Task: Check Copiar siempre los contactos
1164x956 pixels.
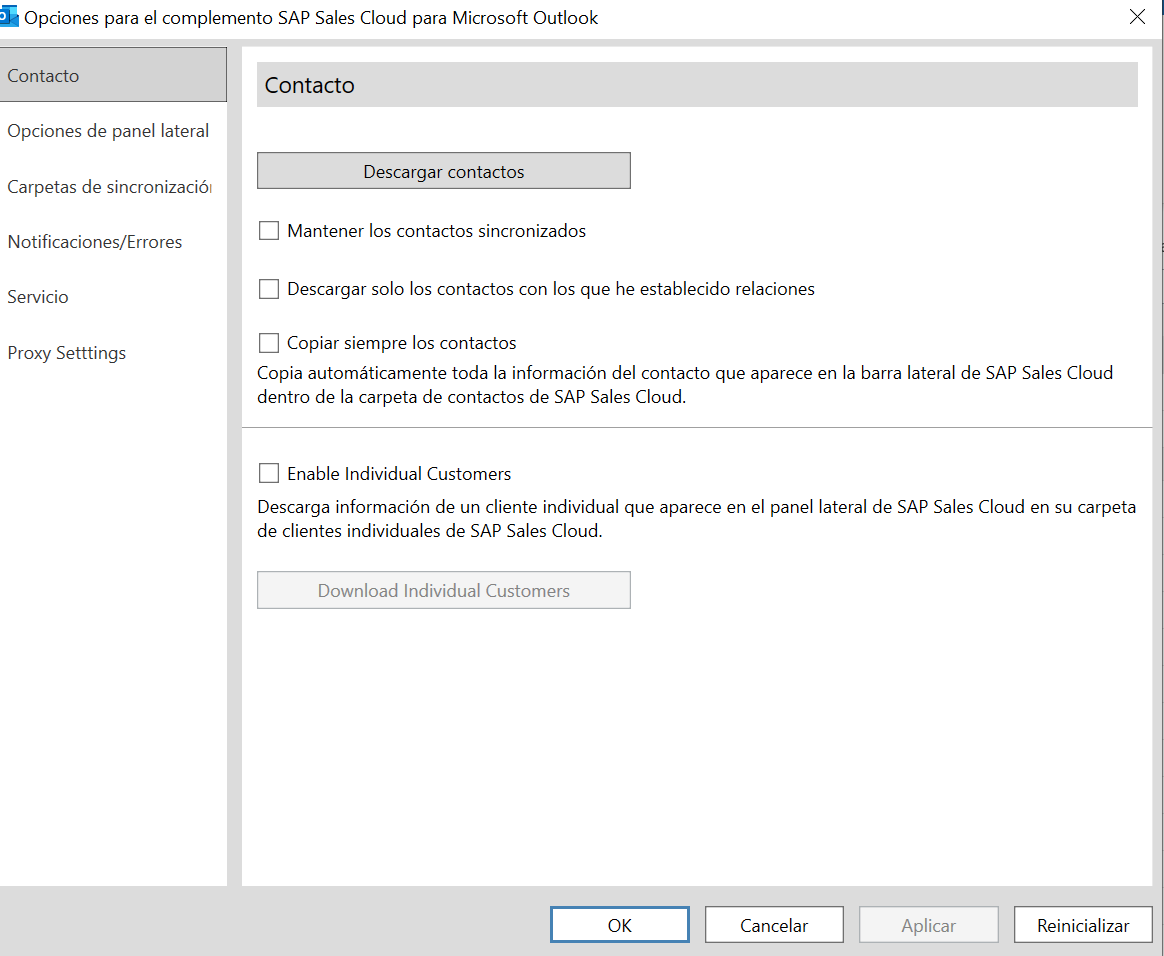Action: click(x=269, y=343)
